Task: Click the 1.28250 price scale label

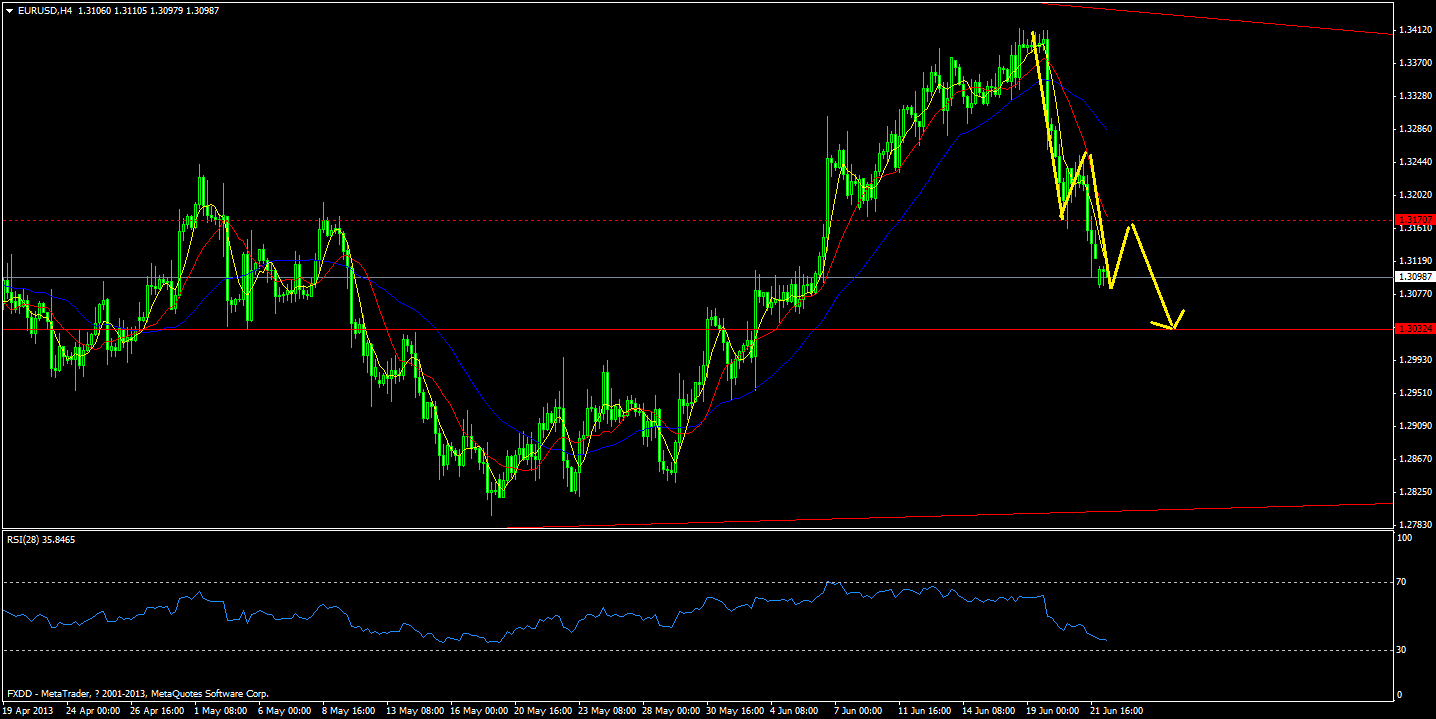Action: click(x=1415, y=492)
